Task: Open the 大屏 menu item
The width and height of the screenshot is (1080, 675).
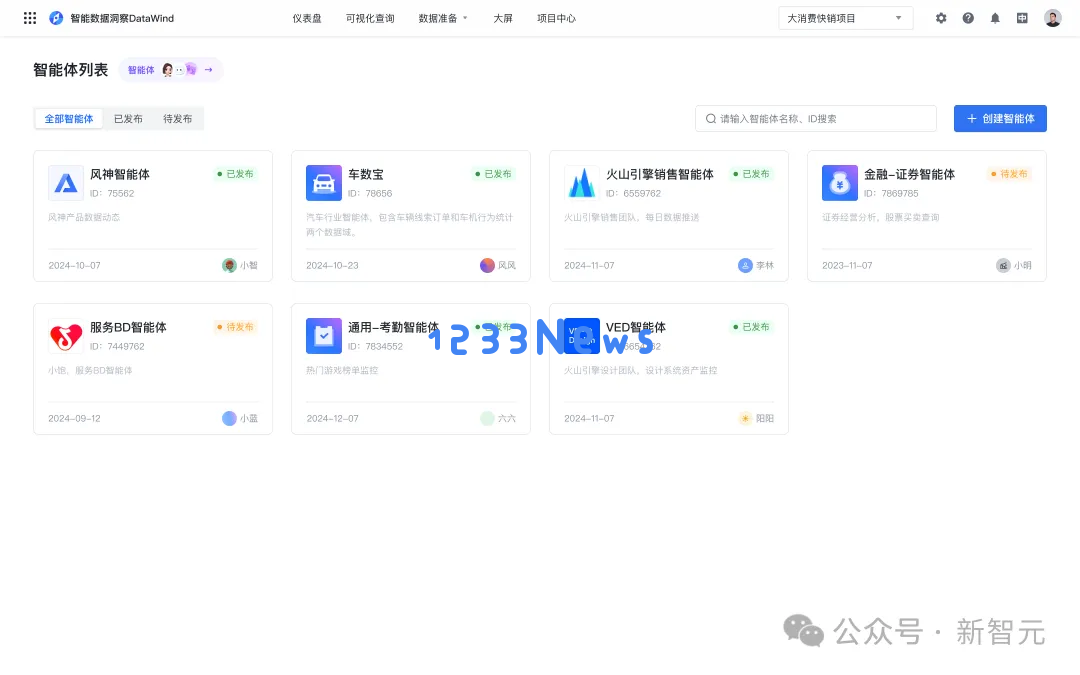Action: click(x=503, y=18)
